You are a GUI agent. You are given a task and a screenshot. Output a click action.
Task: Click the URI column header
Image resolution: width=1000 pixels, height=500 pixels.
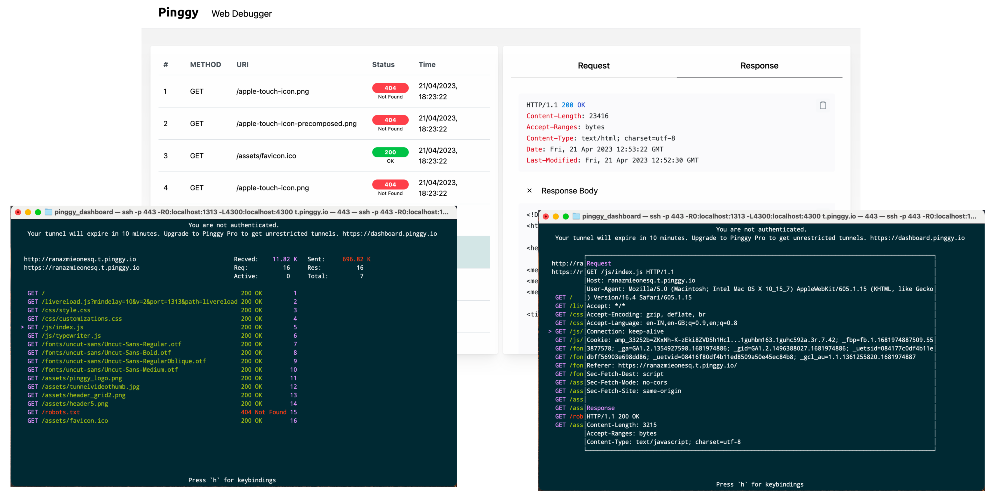click(x=242, y=64)
